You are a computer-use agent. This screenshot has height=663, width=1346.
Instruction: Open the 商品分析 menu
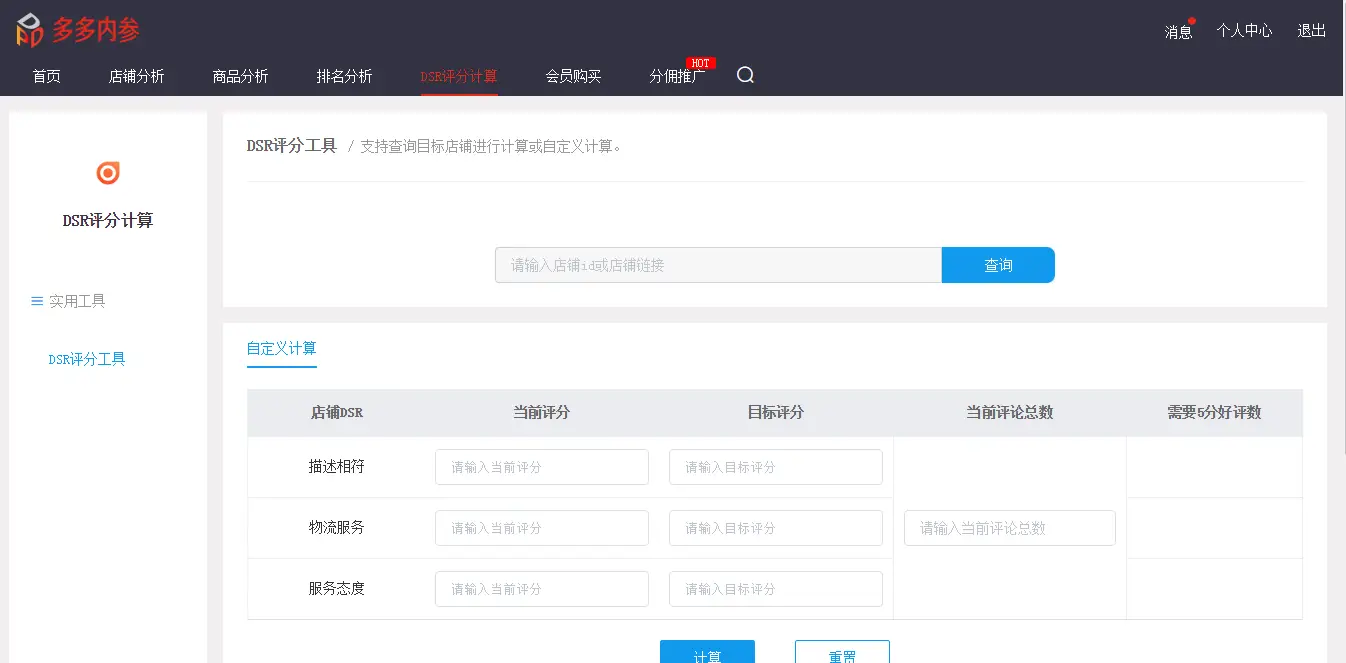click(240, 74)
